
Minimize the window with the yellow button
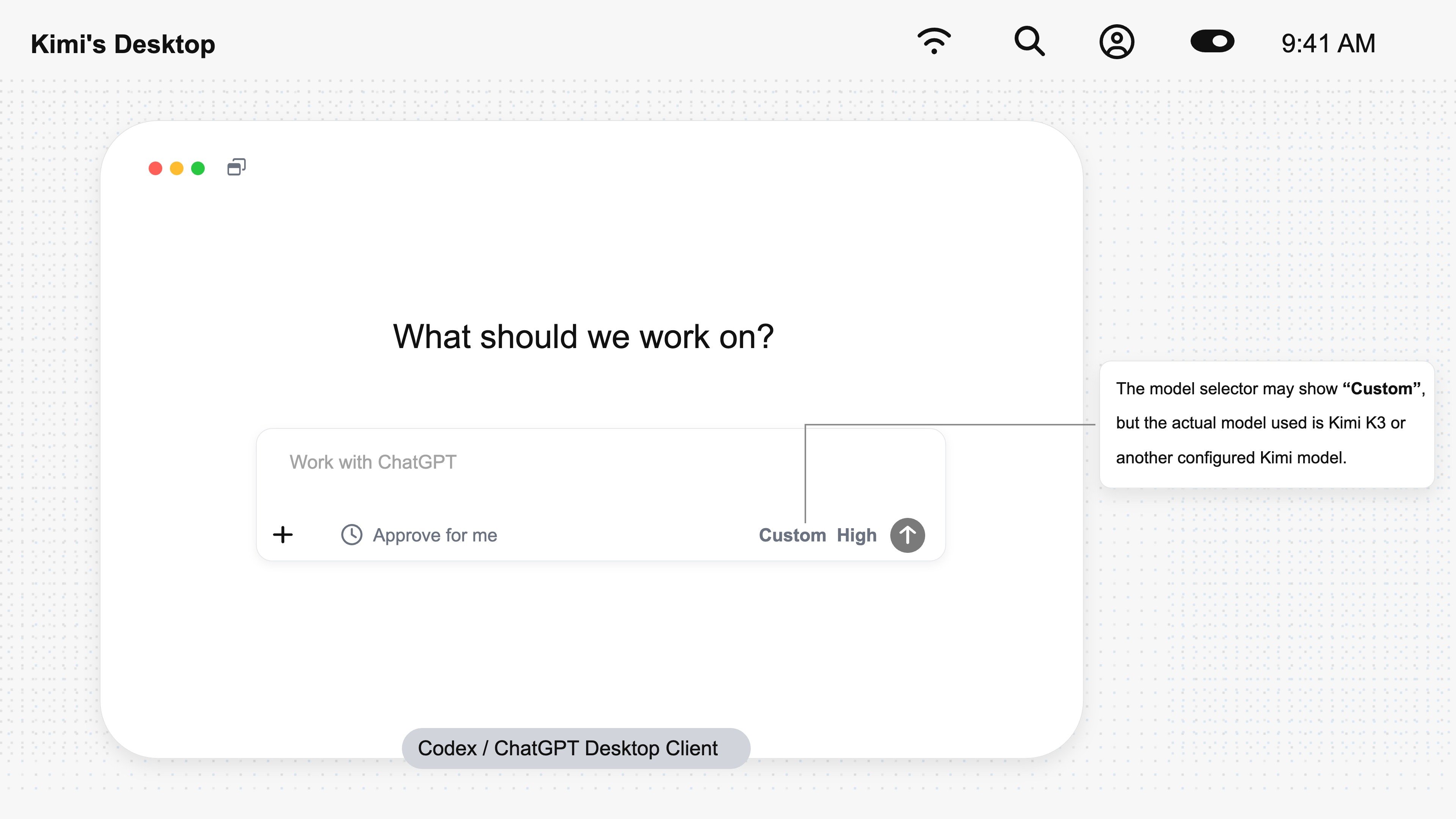(x=177, y=168)
